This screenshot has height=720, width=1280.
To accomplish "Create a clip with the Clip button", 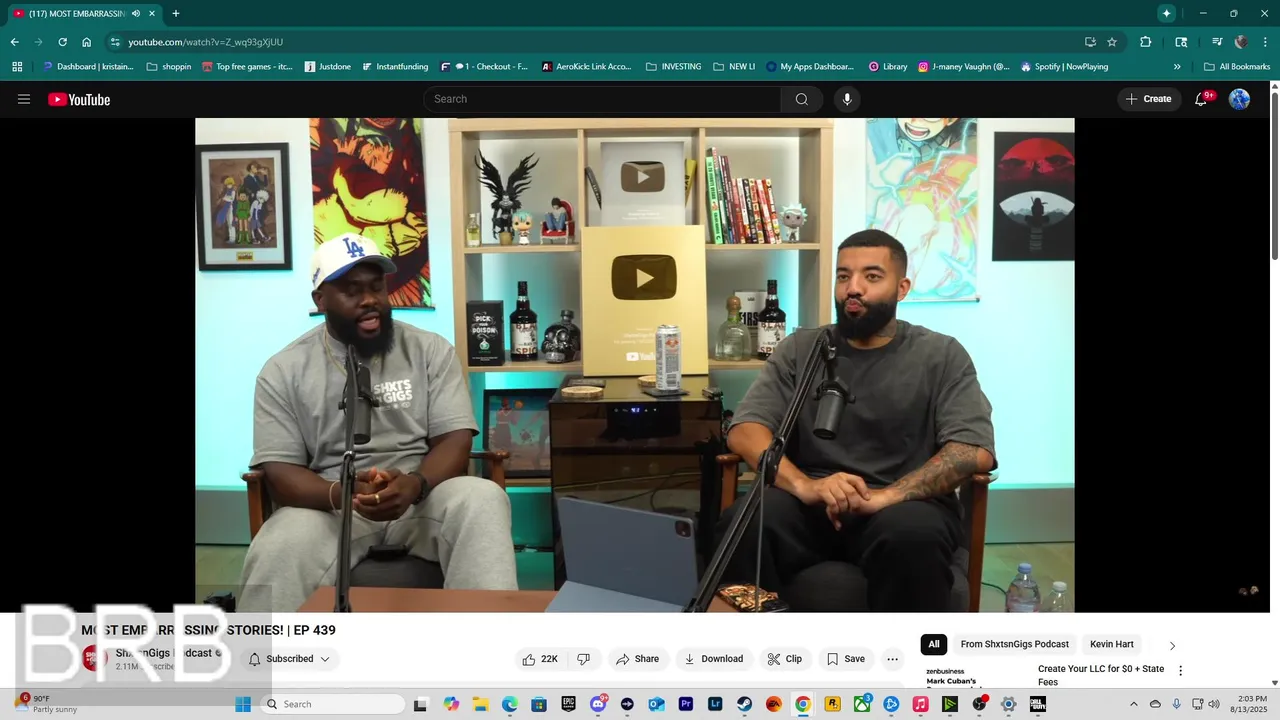I will tap(785, 659).
